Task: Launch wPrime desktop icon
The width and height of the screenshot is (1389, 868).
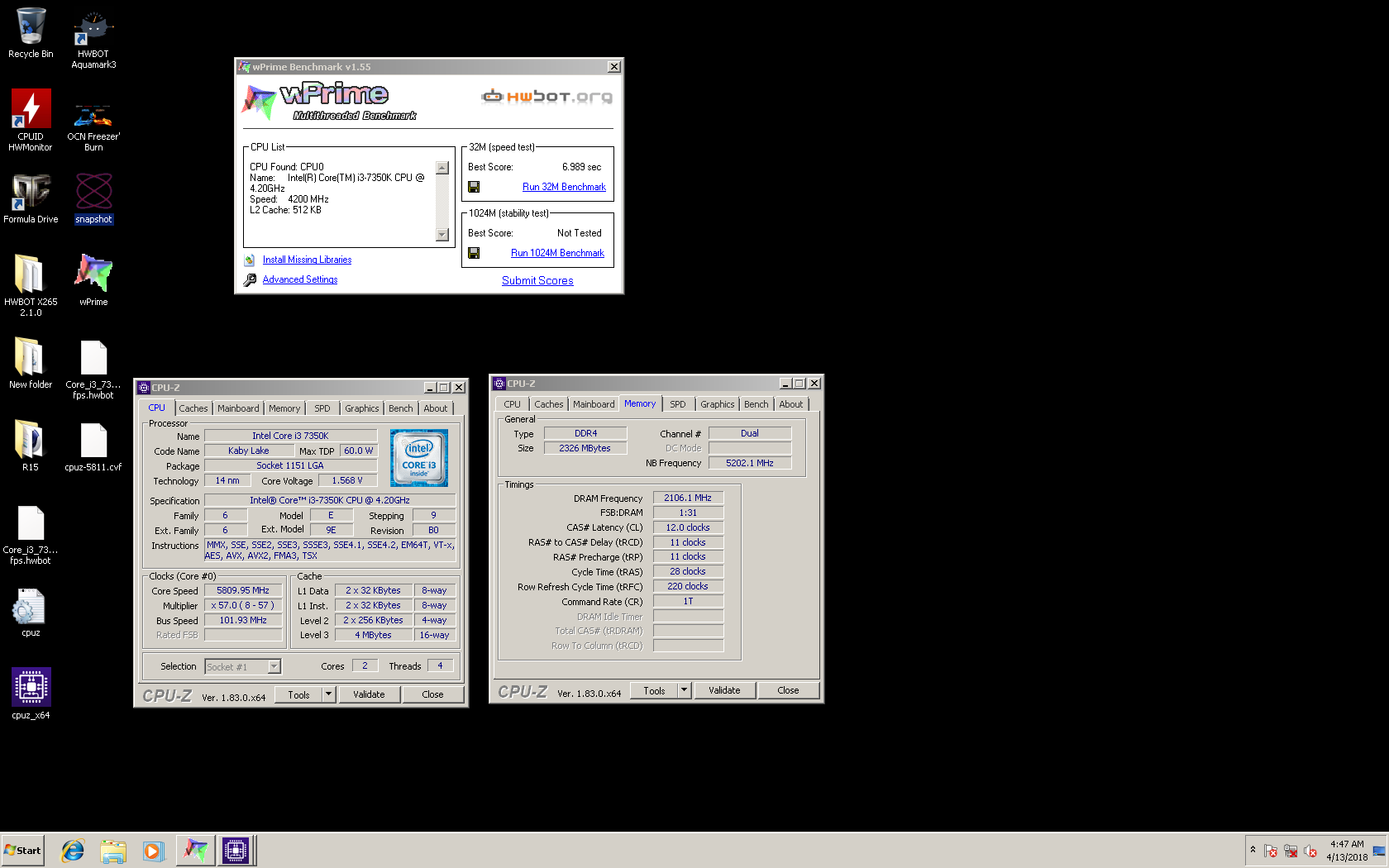Action: (93, 279)
